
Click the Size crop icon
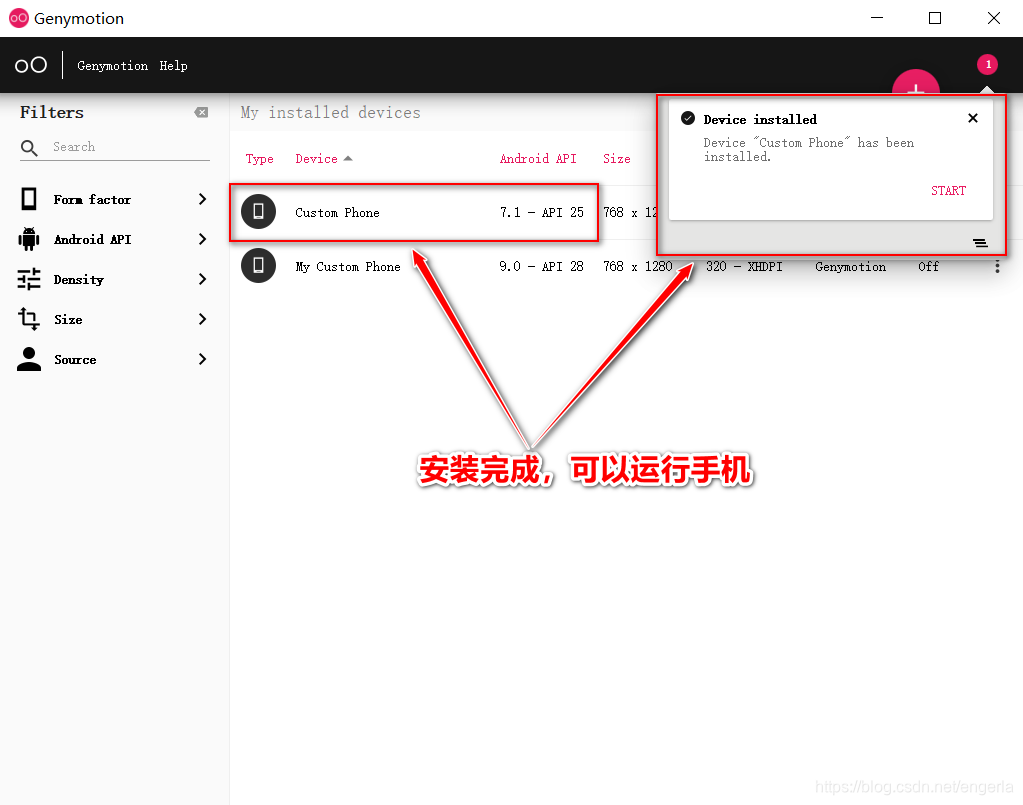(29, 319)
